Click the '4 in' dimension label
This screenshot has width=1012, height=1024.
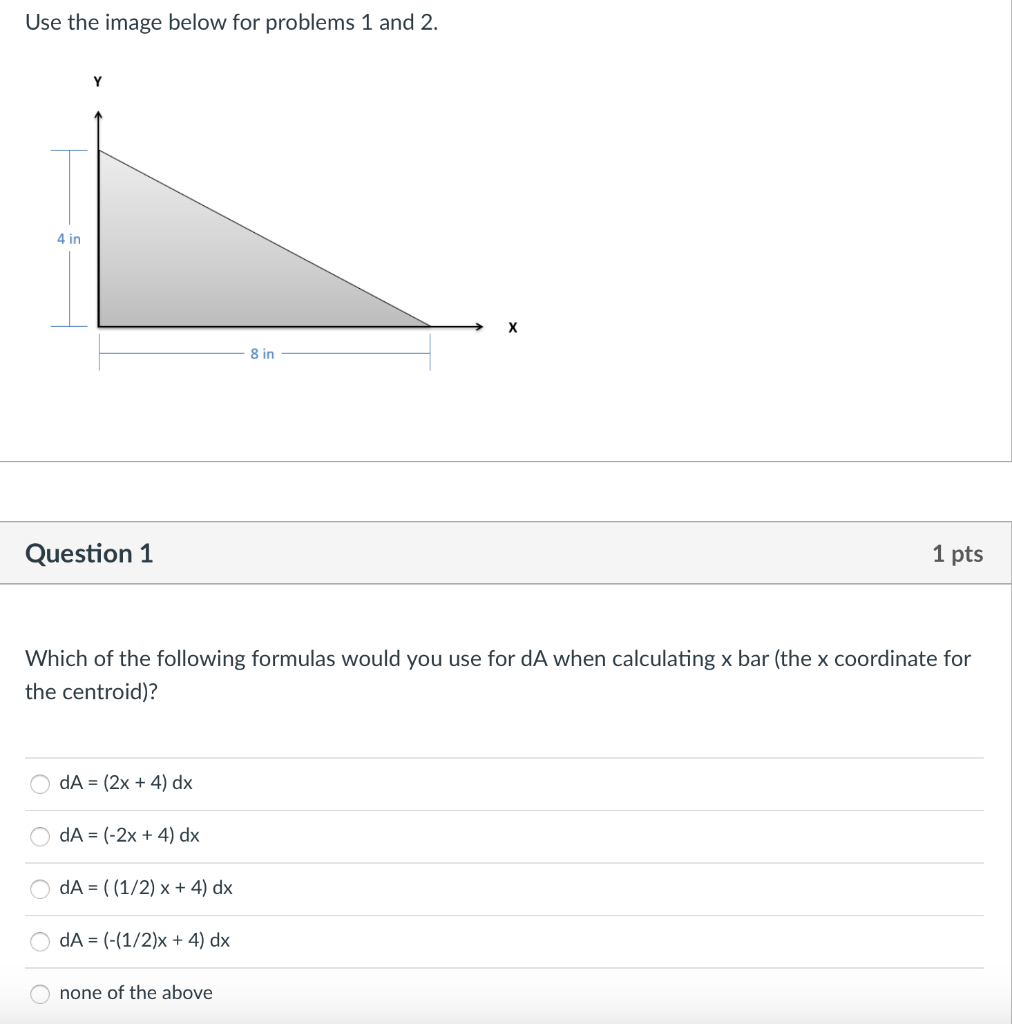pos(68,238)
